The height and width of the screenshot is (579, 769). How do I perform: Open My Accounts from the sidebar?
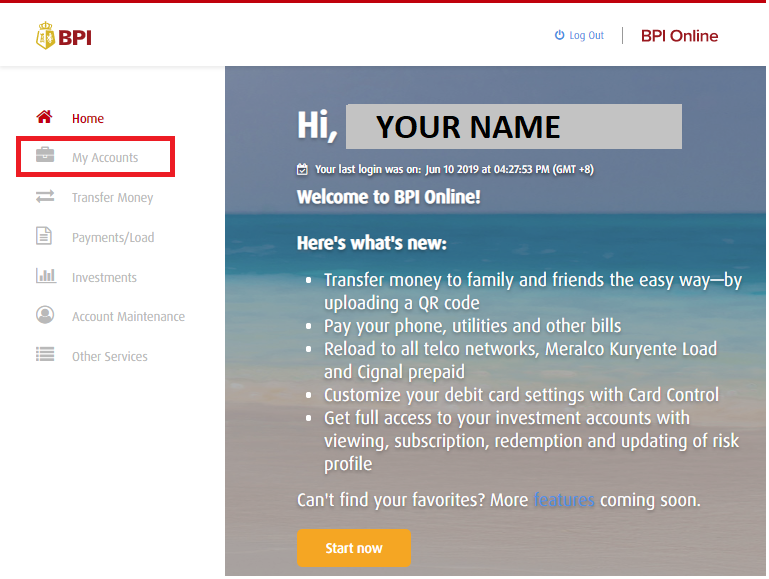point(105,157)
